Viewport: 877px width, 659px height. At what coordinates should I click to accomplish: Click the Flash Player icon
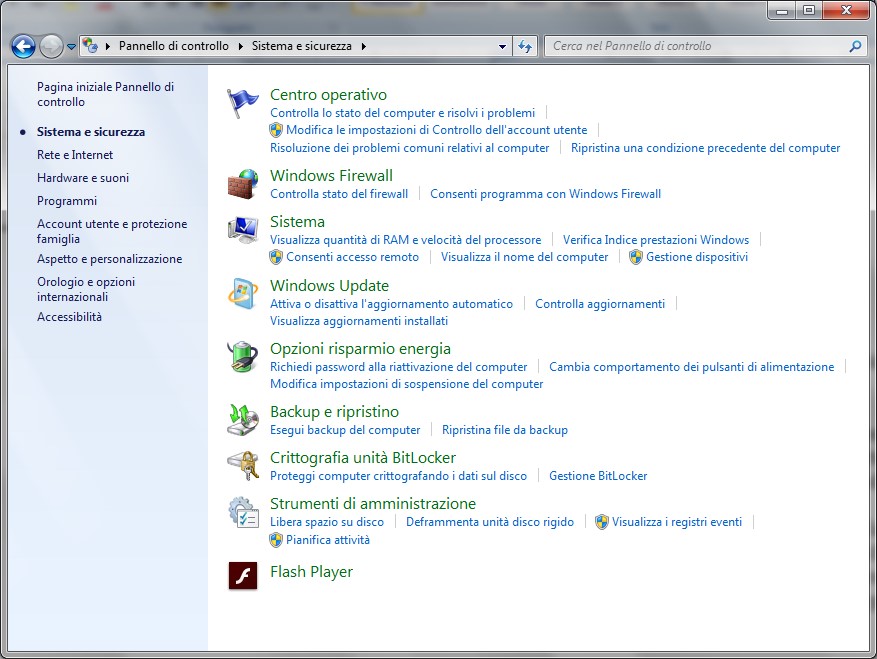tap(243, 576)
